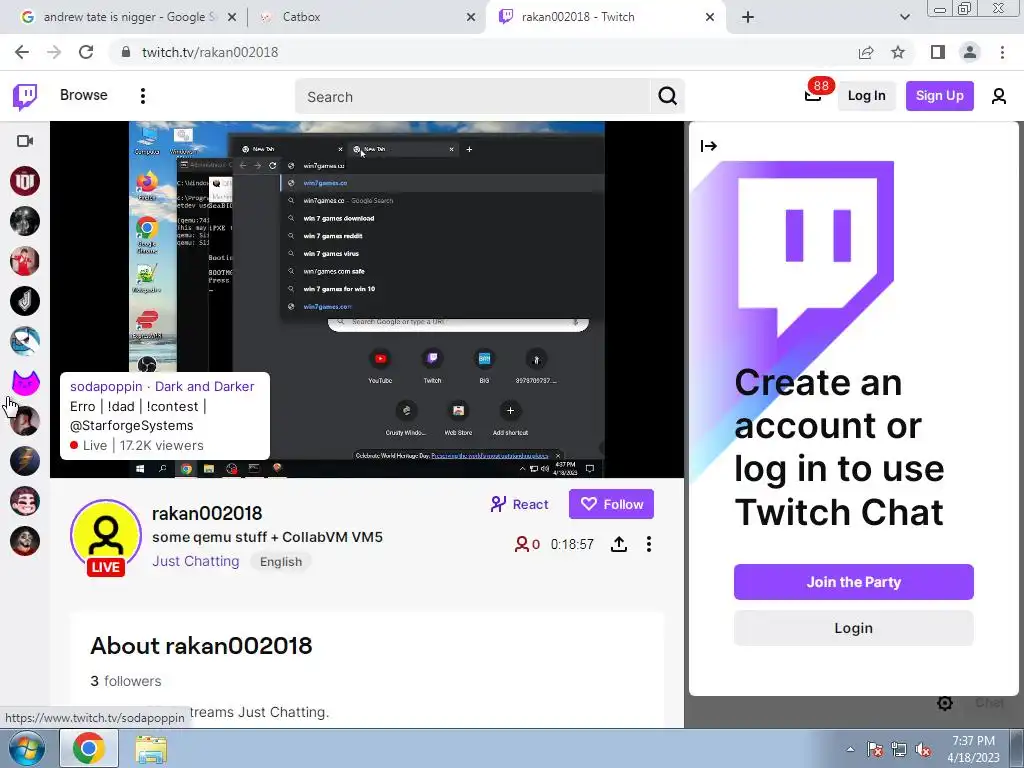Screen dimensions: 1024x768
Task: Click the address bar URL
Action: click(x=210, y=52)
